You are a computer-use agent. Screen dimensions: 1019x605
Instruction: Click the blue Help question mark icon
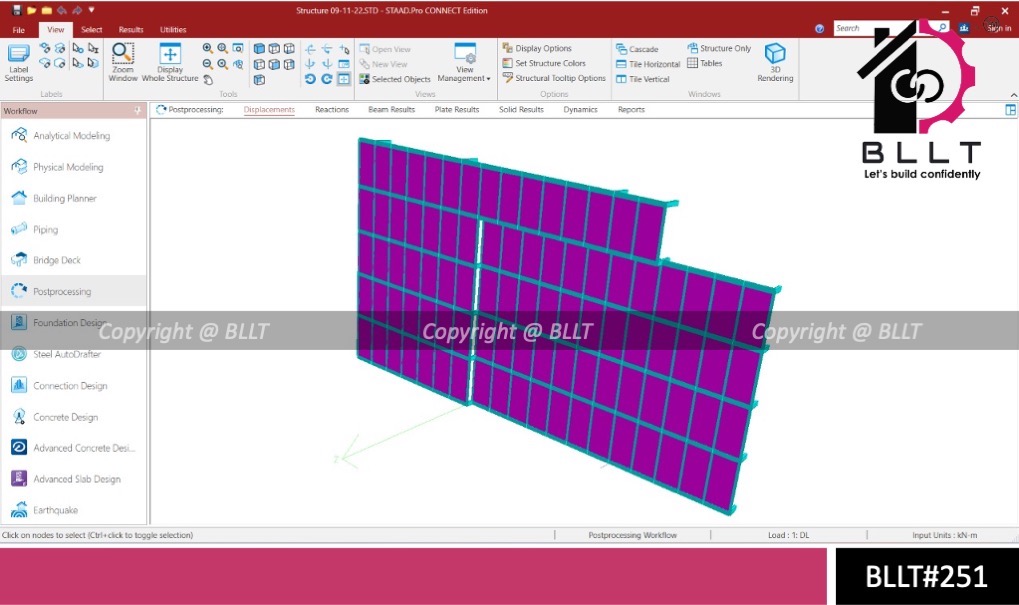pos(819,28)
